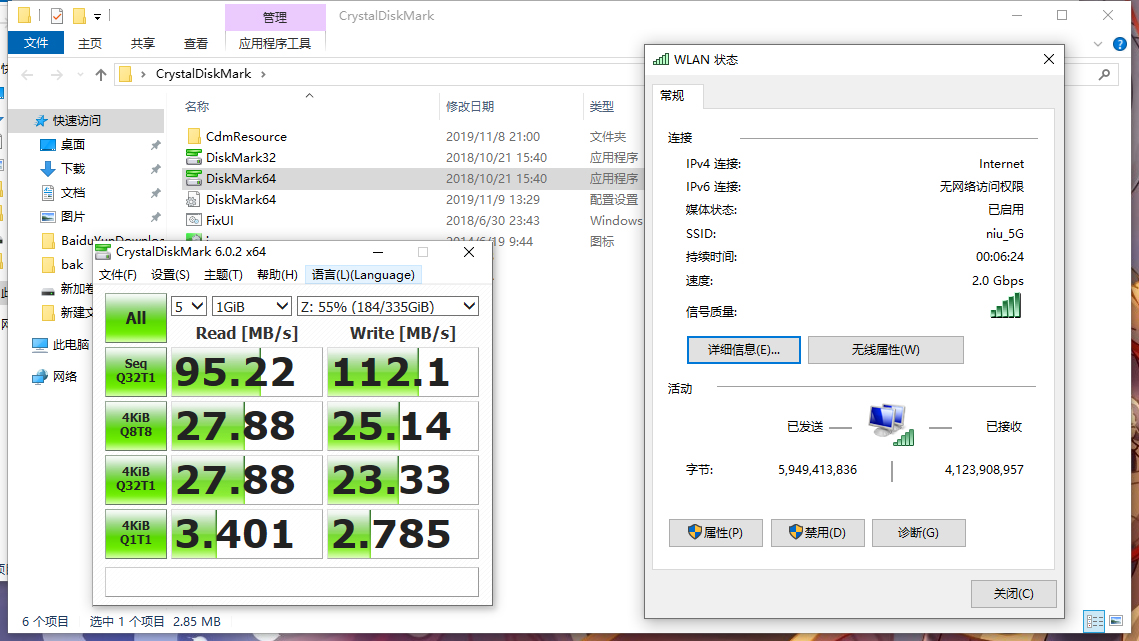
Task: Run the 4KiB Q32T1 benchmark test
Action: (135, 479)
